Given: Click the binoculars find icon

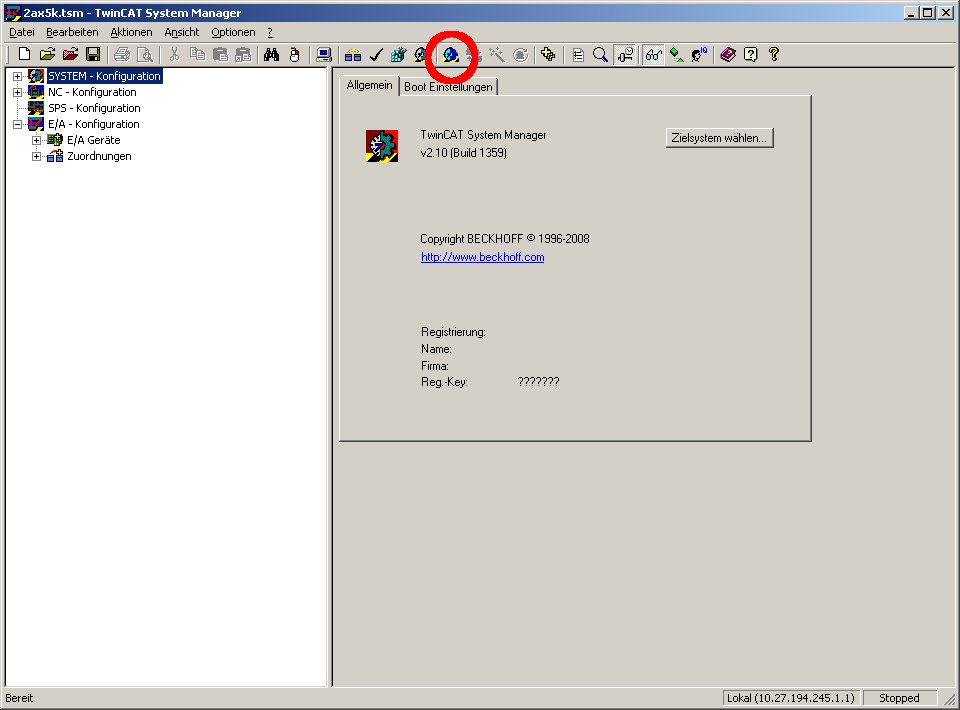Looking at the screenshot, I should (271, 54).
